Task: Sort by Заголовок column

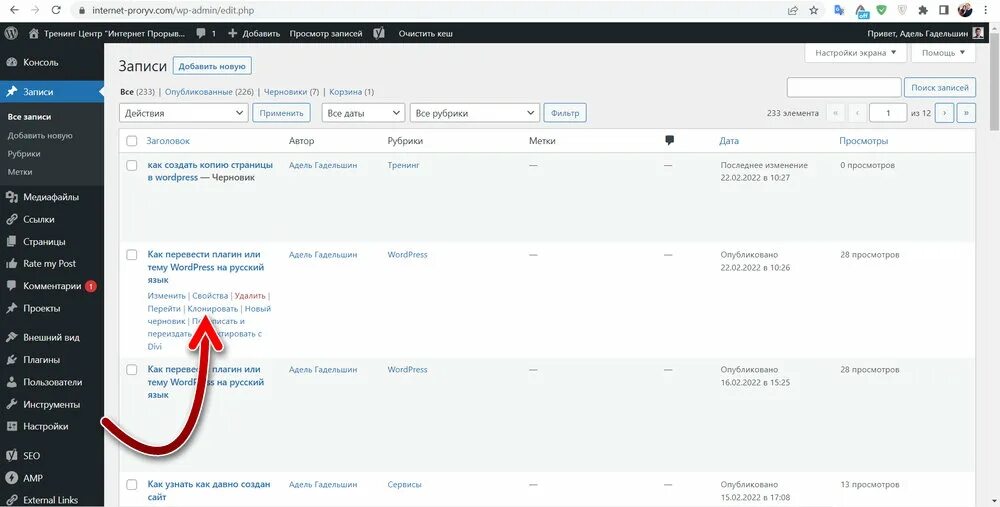Action: pyautogui.click(x=168, y=141)
